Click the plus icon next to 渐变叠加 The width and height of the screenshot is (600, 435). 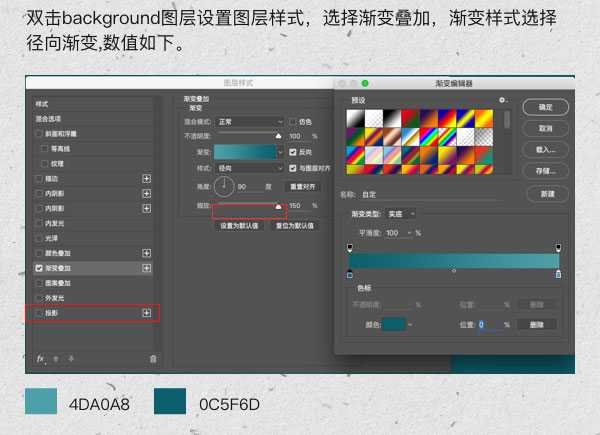click(x=146, y=268)
